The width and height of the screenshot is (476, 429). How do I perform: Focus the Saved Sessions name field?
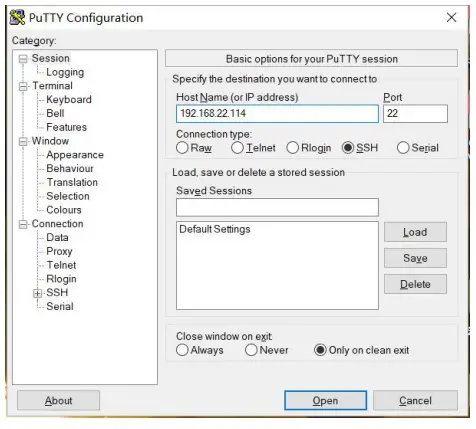click(277, 207)
